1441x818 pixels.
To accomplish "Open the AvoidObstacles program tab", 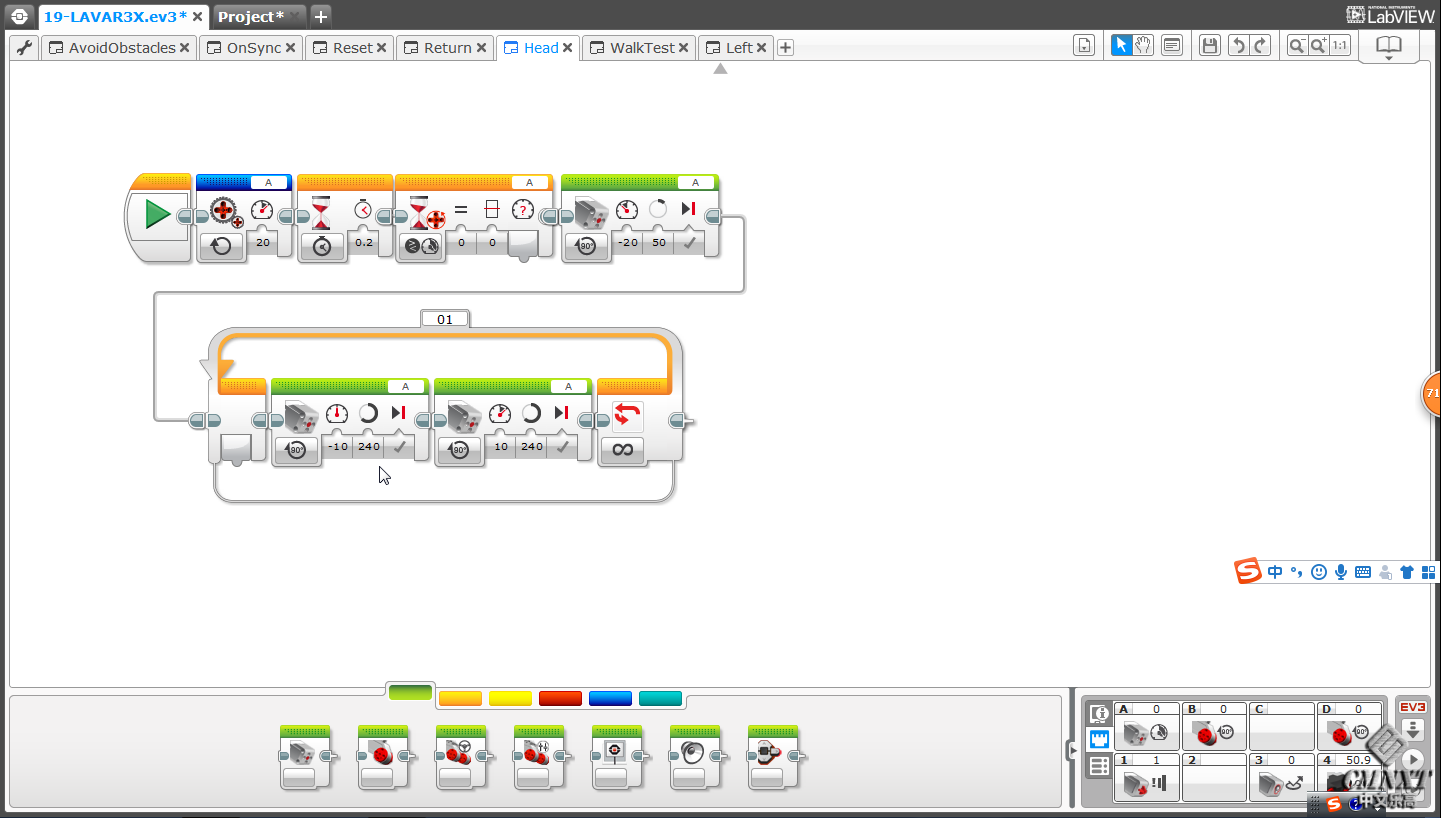I will [x=121, y=48].
